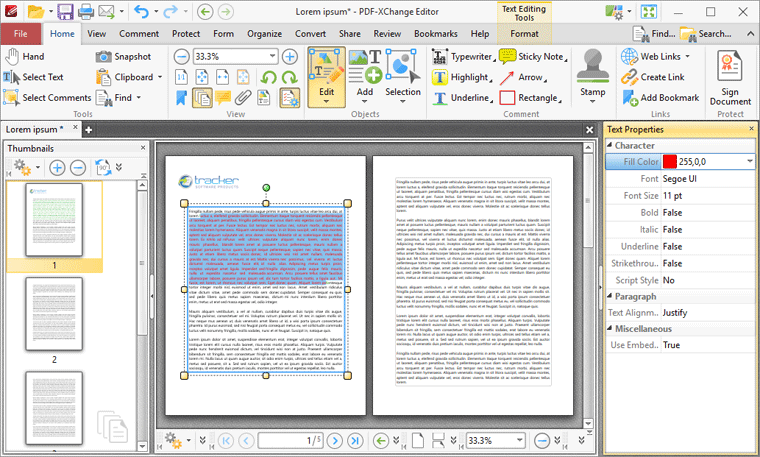Click the red Fill Color swatch
The height and width of the screenshot is (457, 760).
670,161
